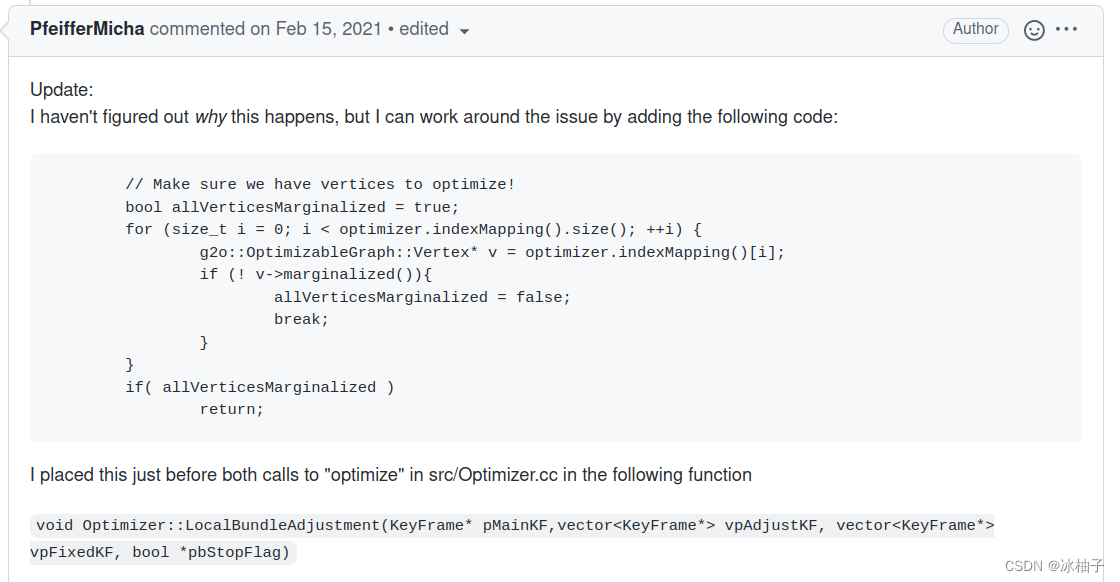
Task: Click the CSDN watermark at bottom right
Action: click(1054, 566)
